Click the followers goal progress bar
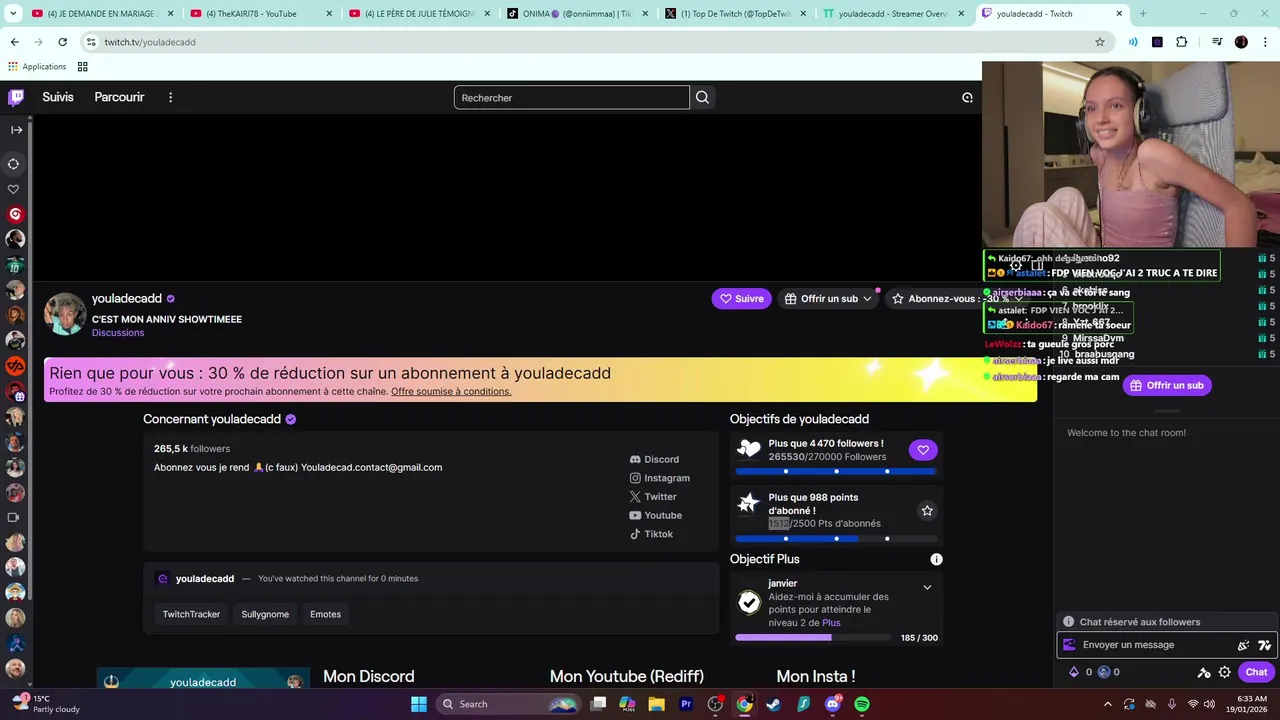This screenshot has width=1280, height=720. (x=836, y=471)
